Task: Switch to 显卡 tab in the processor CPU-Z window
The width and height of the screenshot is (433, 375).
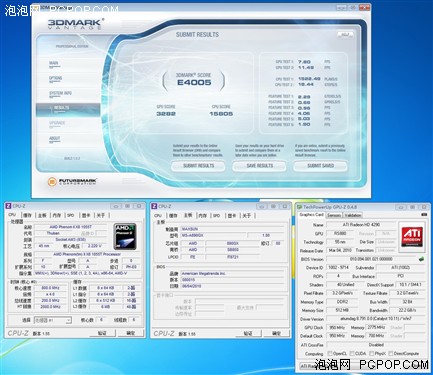Action: tap(86, 216)
